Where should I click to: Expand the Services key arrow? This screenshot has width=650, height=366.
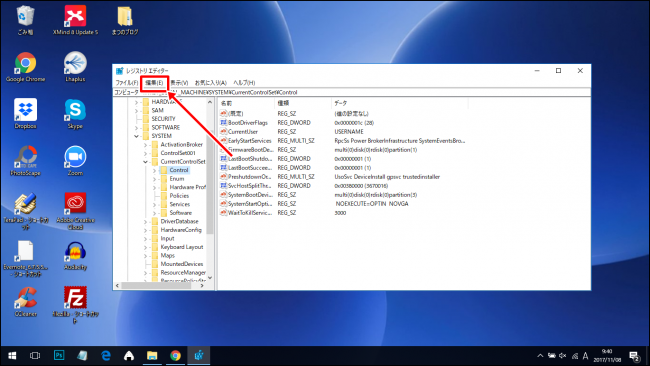(x=154, y=204)
